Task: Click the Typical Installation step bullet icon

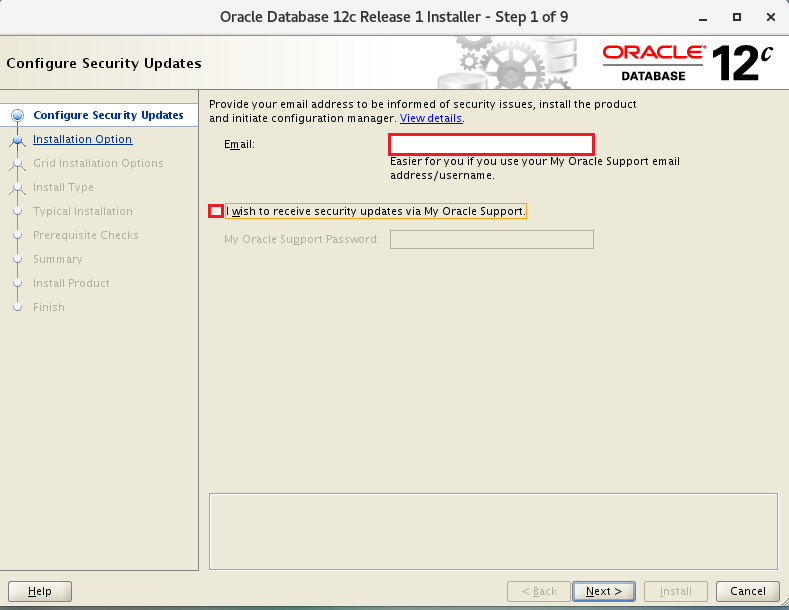Action: (x=18, y=211)
